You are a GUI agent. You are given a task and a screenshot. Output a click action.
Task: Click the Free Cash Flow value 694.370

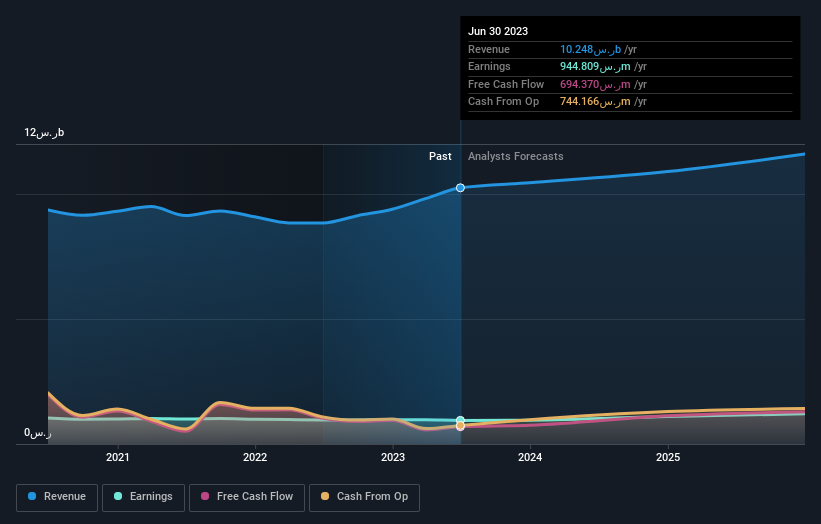click(x=595, y=84)
